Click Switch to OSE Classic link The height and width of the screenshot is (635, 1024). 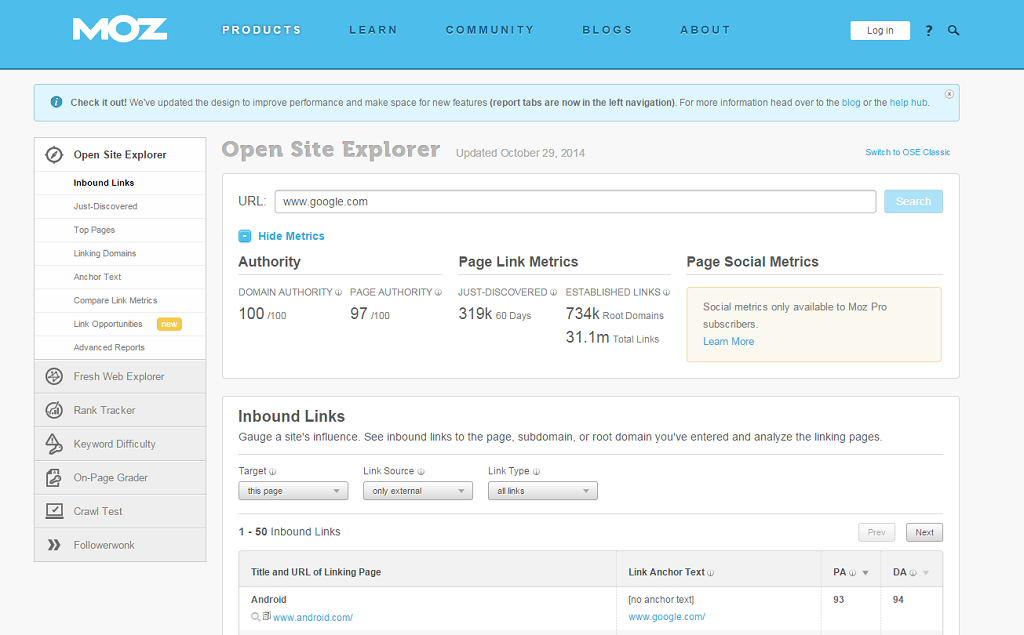coord(908,152)
